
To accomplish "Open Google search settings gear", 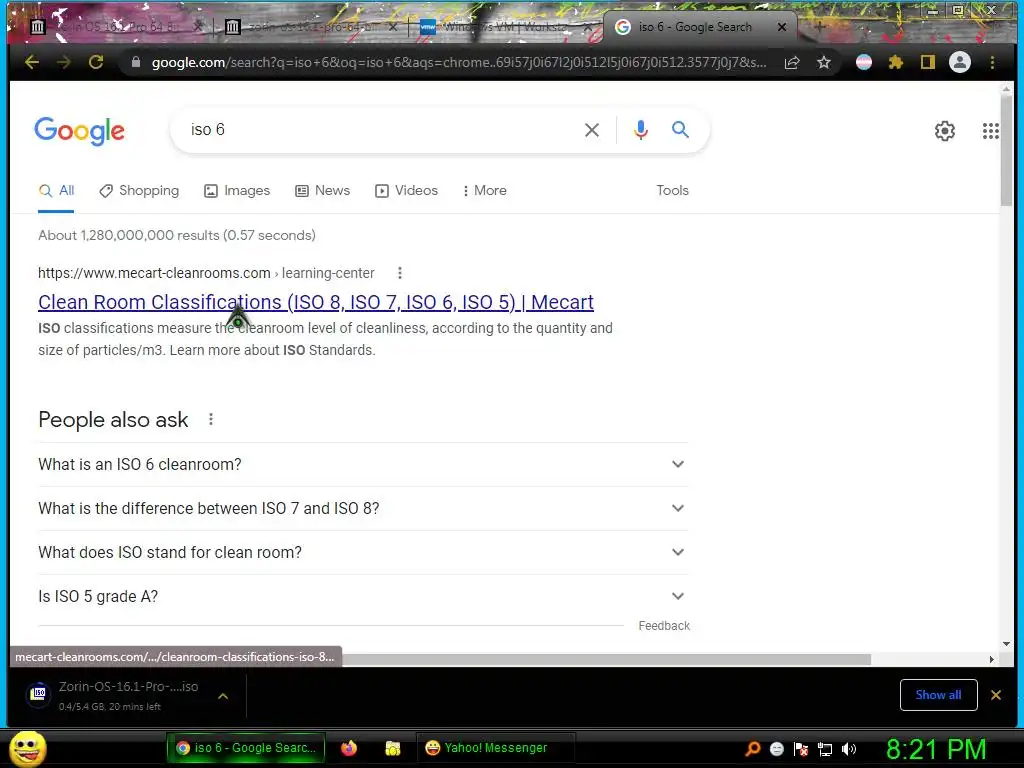I will click(944, 131).
